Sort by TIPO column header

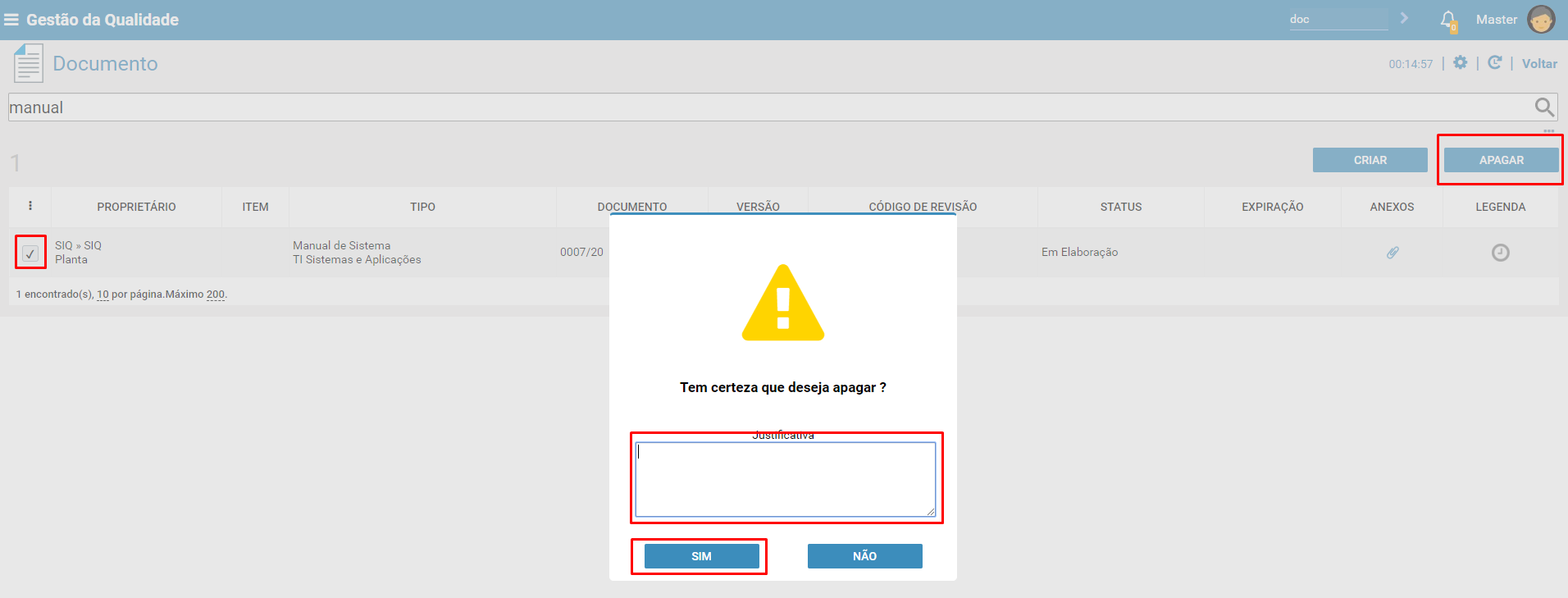tap(422, 207)
